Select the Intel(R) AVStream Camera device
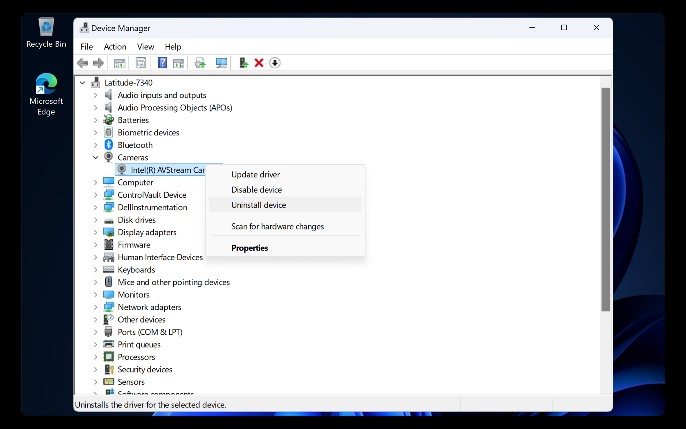This screenshot has width=686, height=429. [161, 170]
